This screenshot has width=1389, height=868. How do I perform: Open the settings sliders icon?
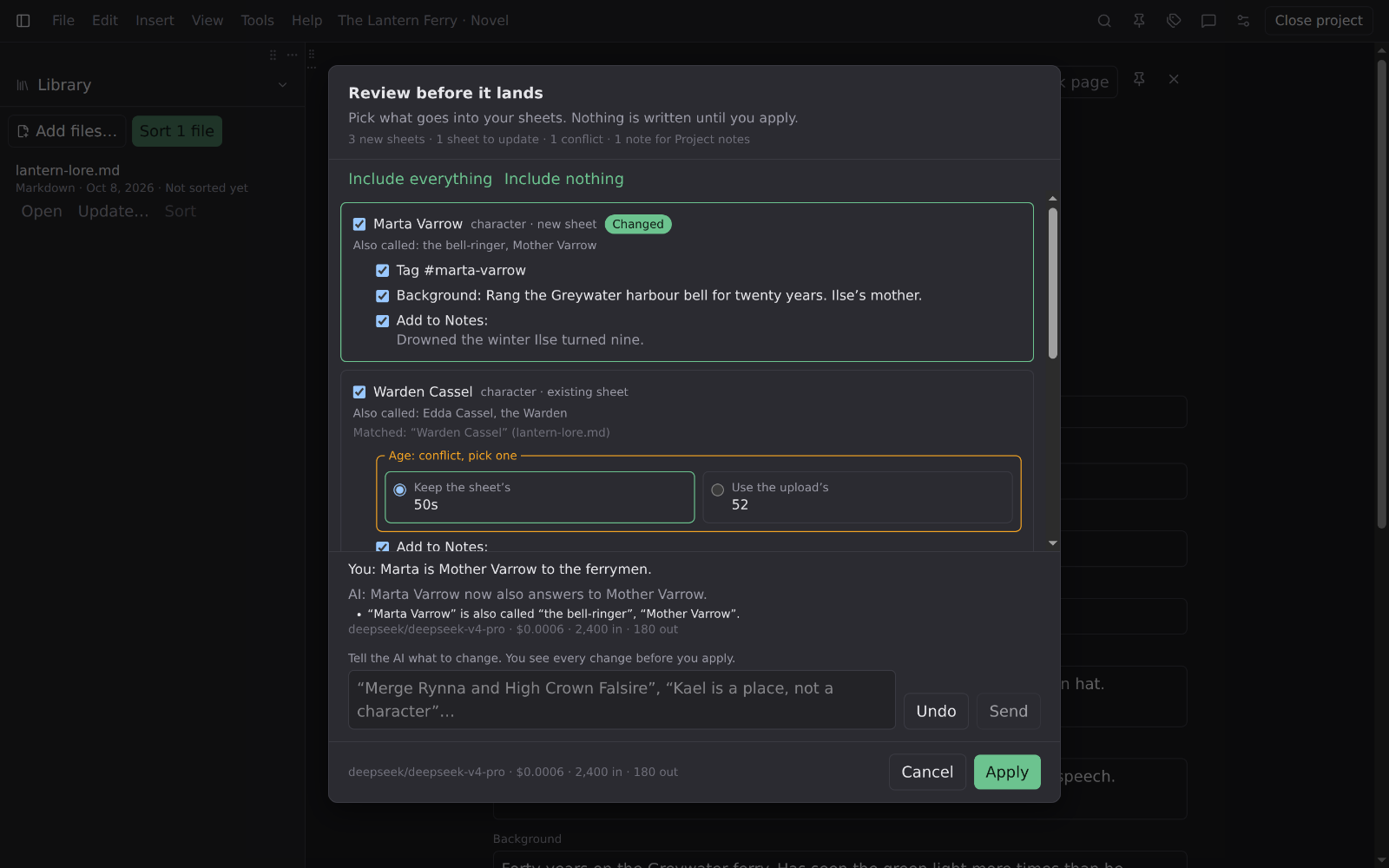(1243, 21)
